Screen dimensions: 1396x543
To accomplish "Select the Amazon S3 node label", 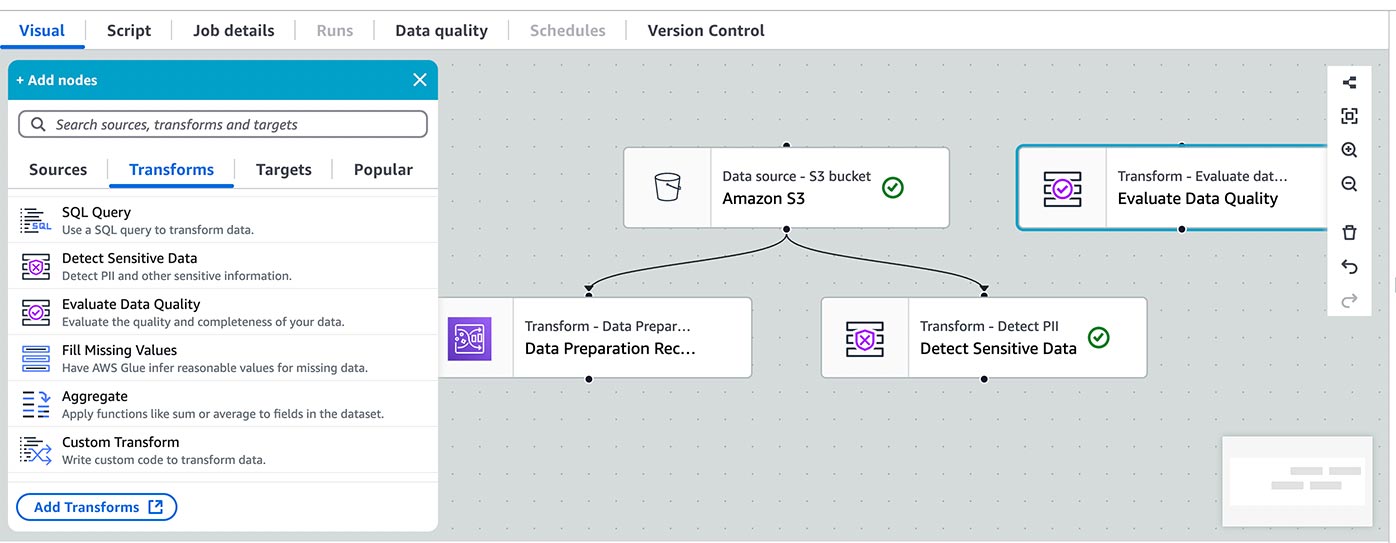I will coord(763,198).
